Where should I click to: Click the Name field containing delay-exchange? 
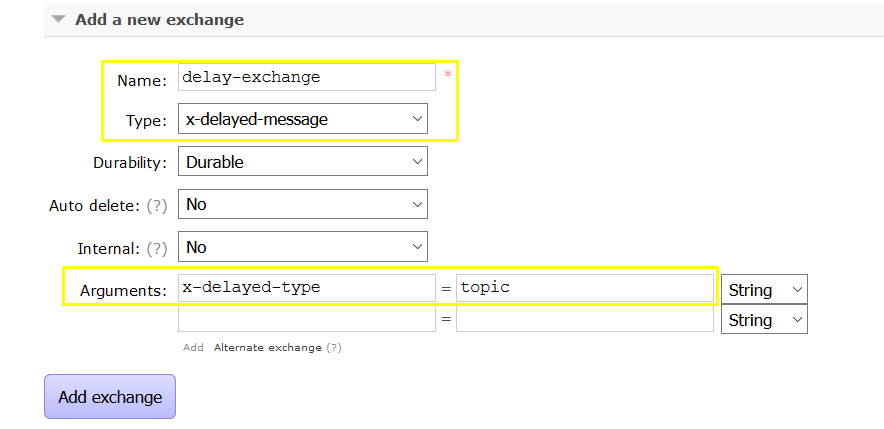306,77
